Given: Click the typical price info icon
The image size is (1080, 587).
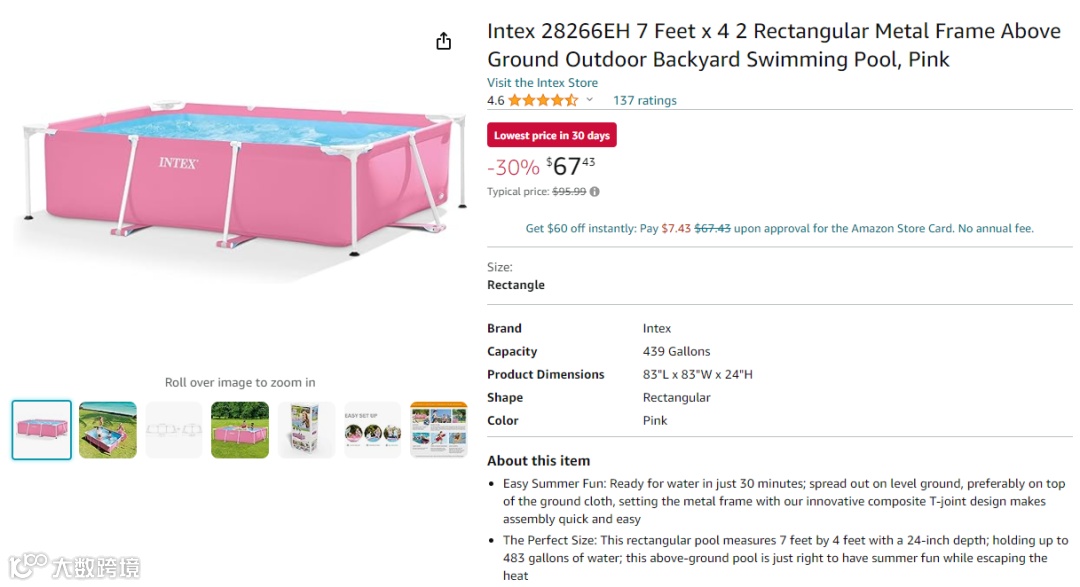Looking at the screenshot, I should [x=595, y=192].
